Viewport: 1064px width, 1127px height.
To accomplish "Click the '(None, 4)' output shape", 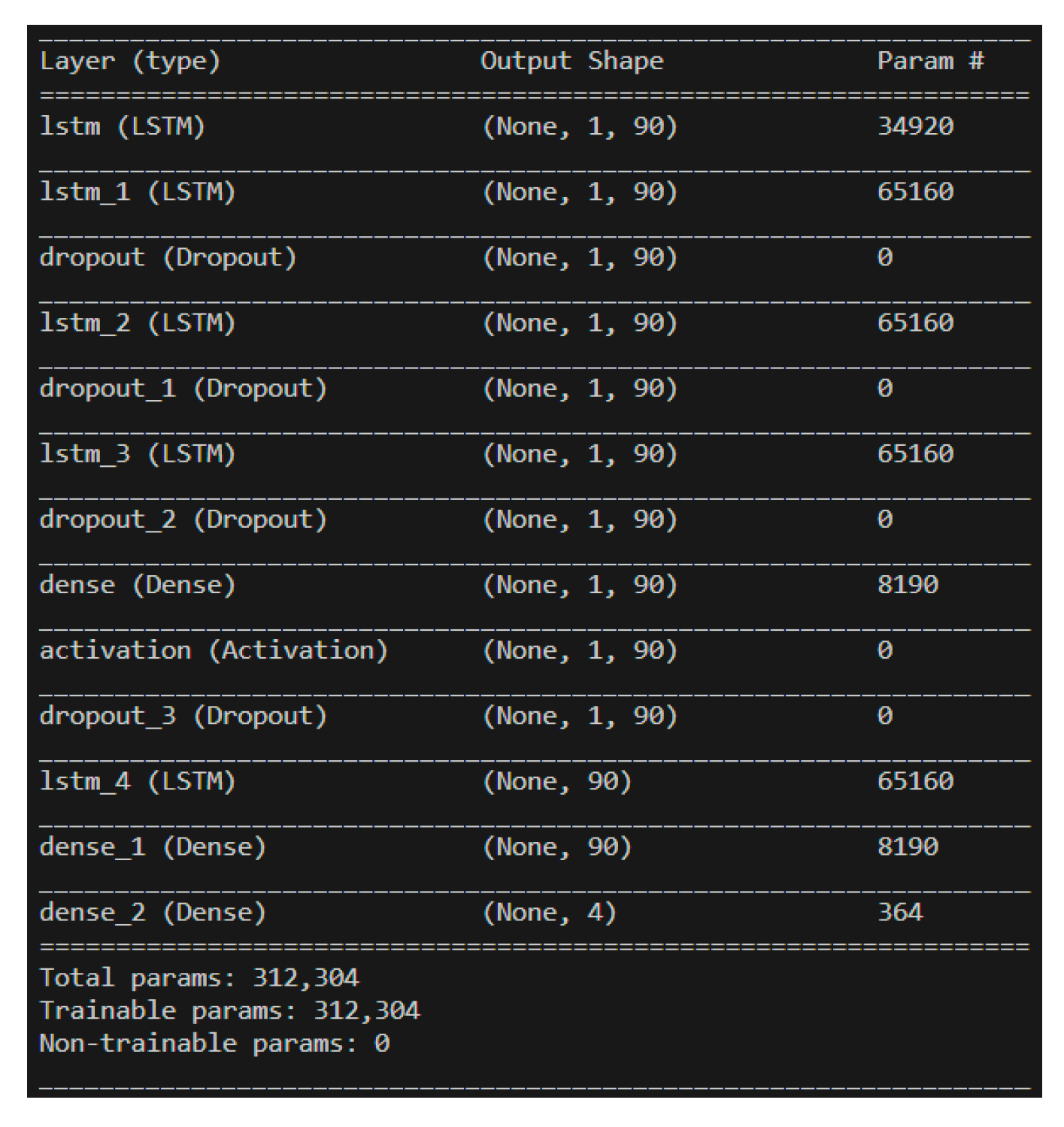I will coord(549,912).
